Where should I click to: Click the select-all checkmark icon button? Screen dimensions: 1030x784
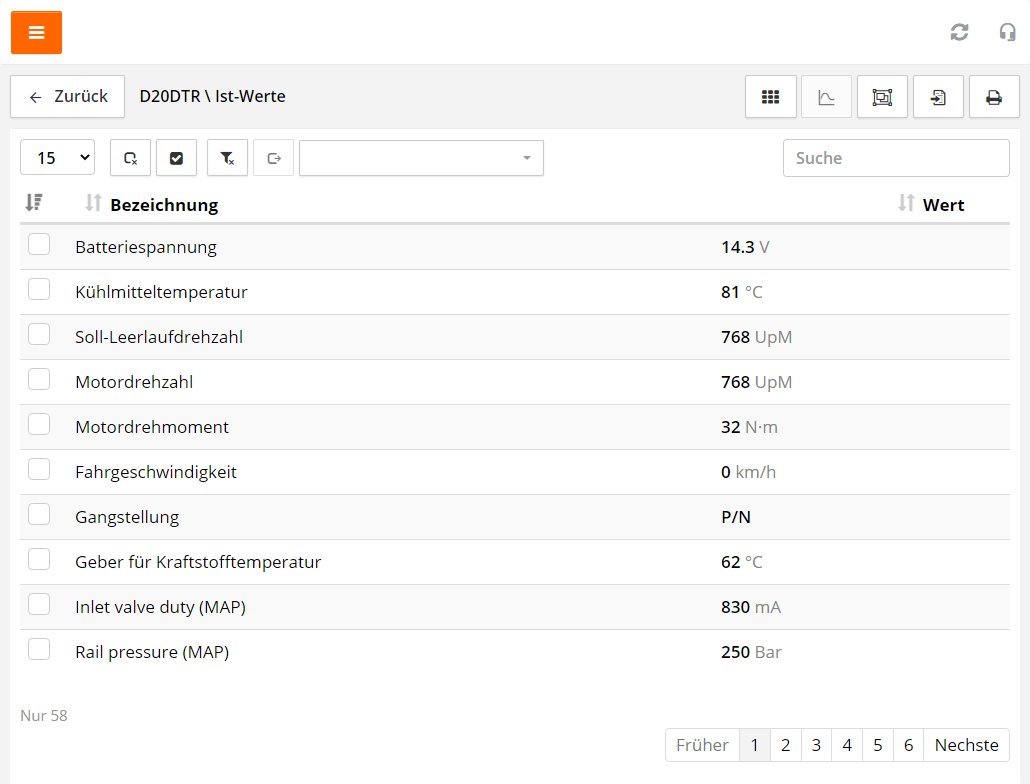[176, 158]
